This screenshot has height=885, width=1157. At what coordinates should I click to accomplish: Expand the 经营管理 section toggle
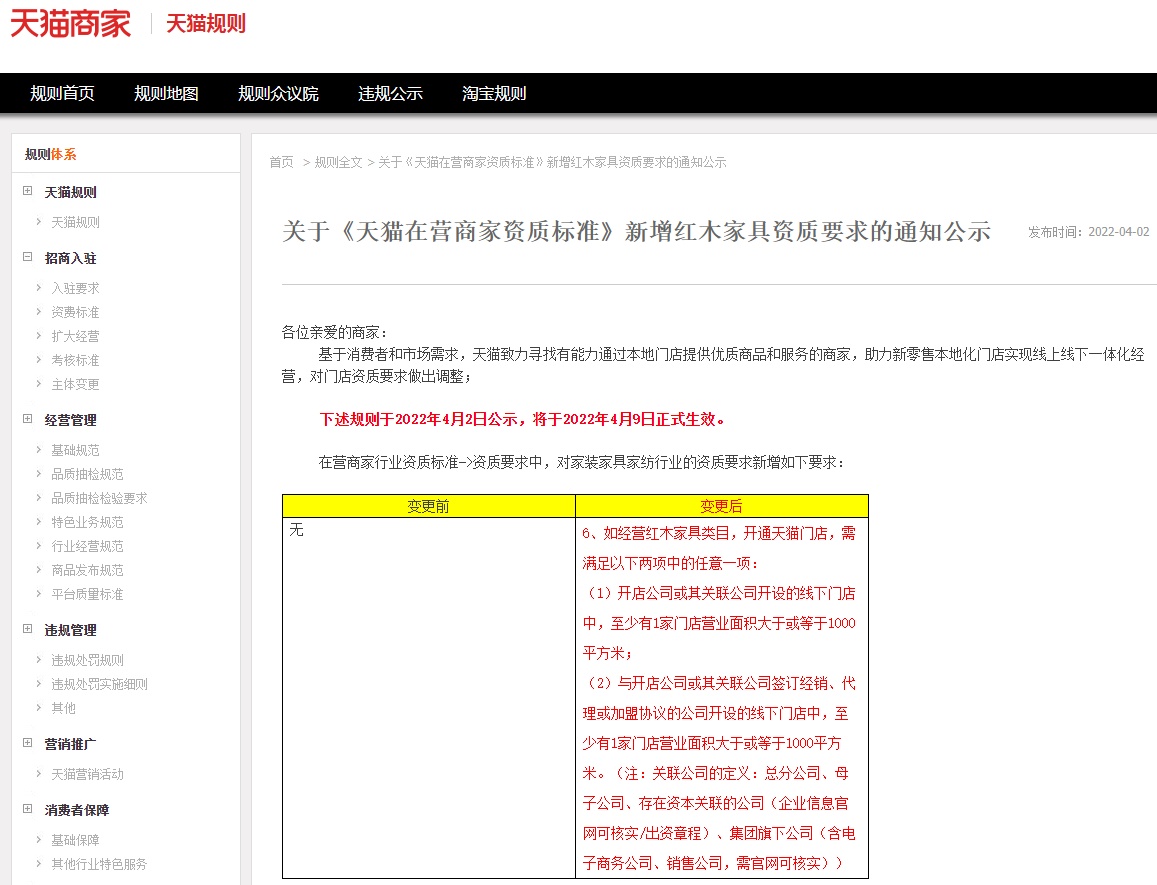point(27,419)
